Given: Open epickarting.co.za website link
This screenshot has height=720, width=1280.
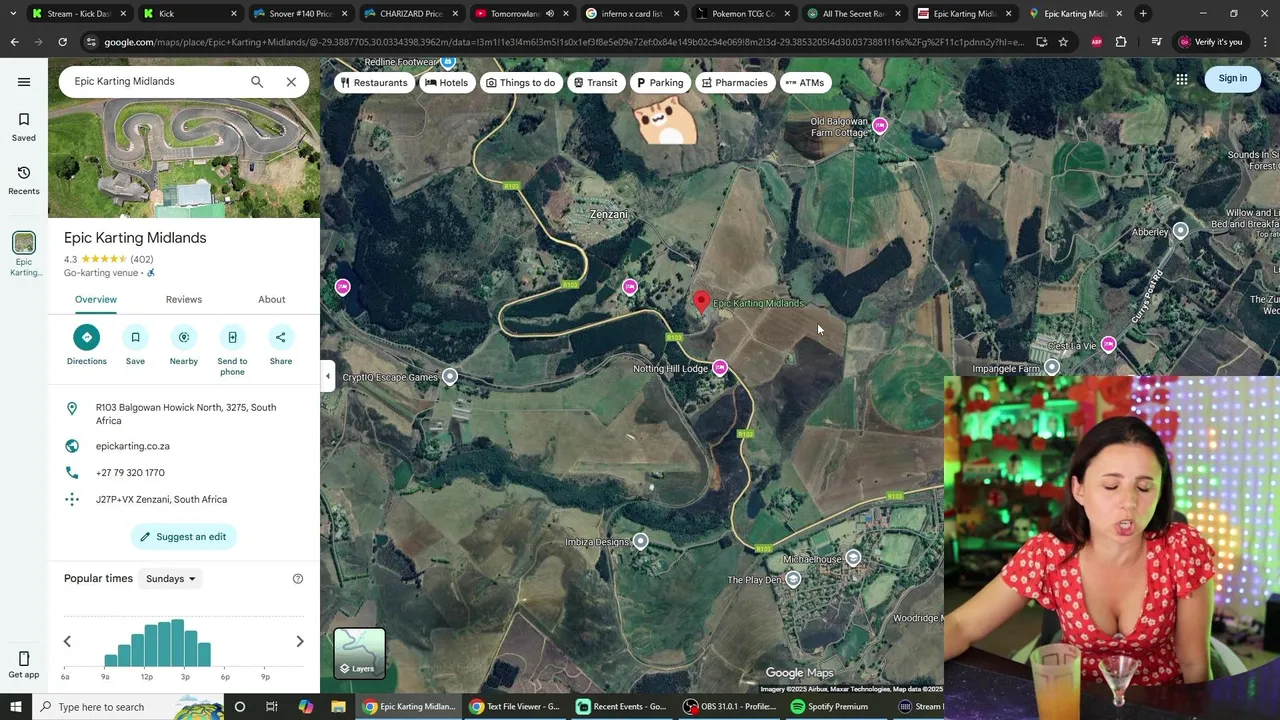Looking at the screenshot, I should (133, 446).
